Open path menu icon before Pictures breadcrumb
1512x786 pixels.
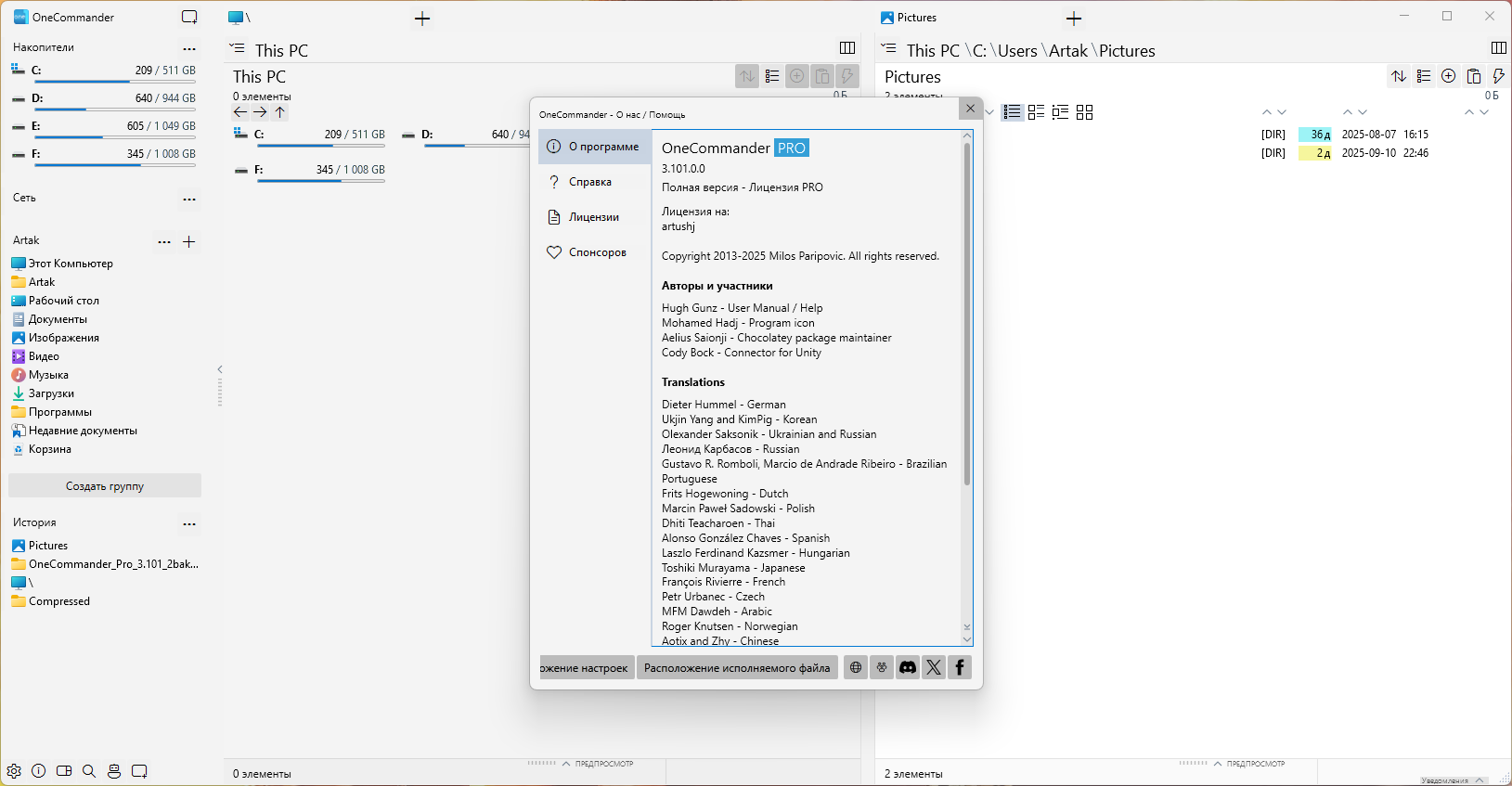889,48
